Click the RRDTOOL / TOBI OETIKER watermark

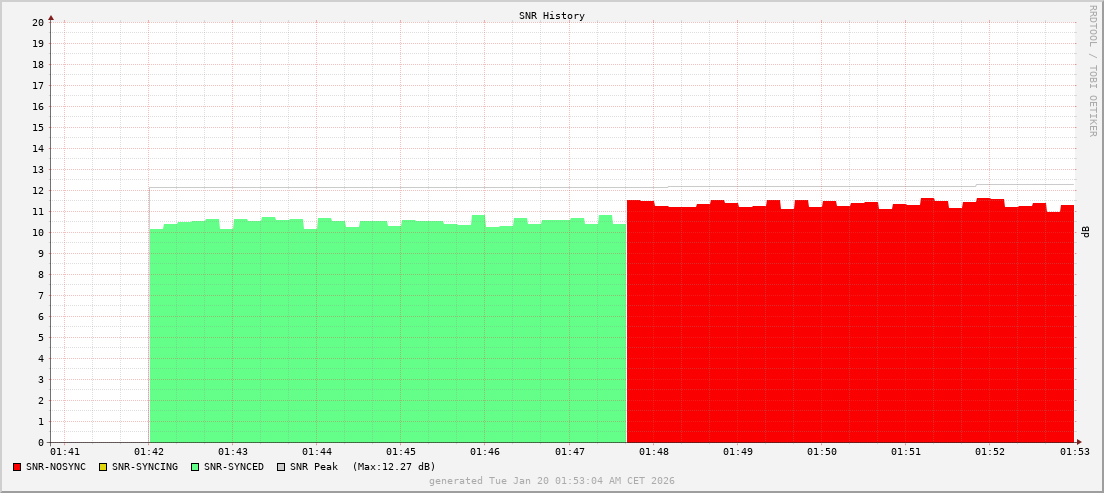1092,70
